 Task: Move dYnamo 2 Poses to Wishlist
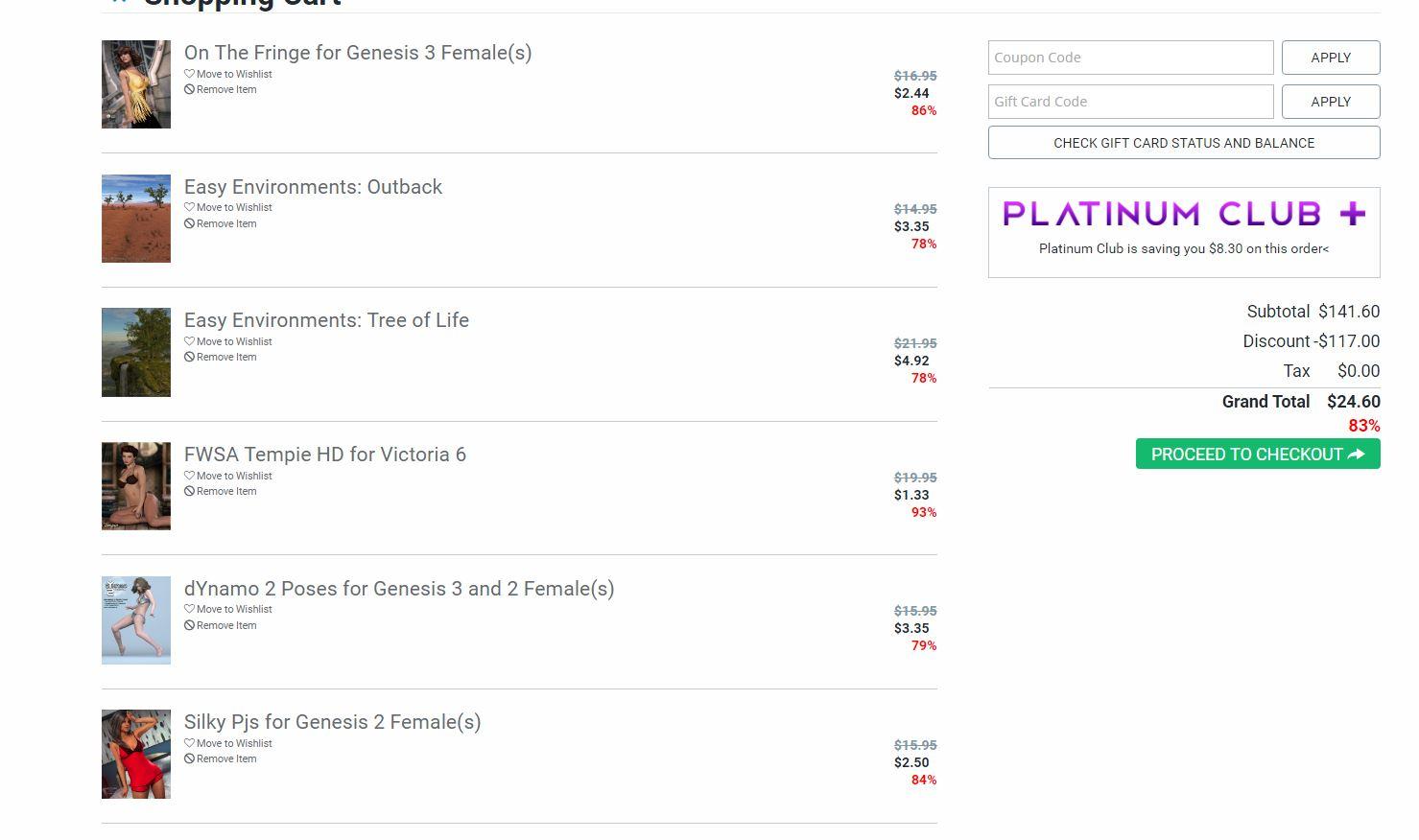pyautogui.click(x=228, y=609)
